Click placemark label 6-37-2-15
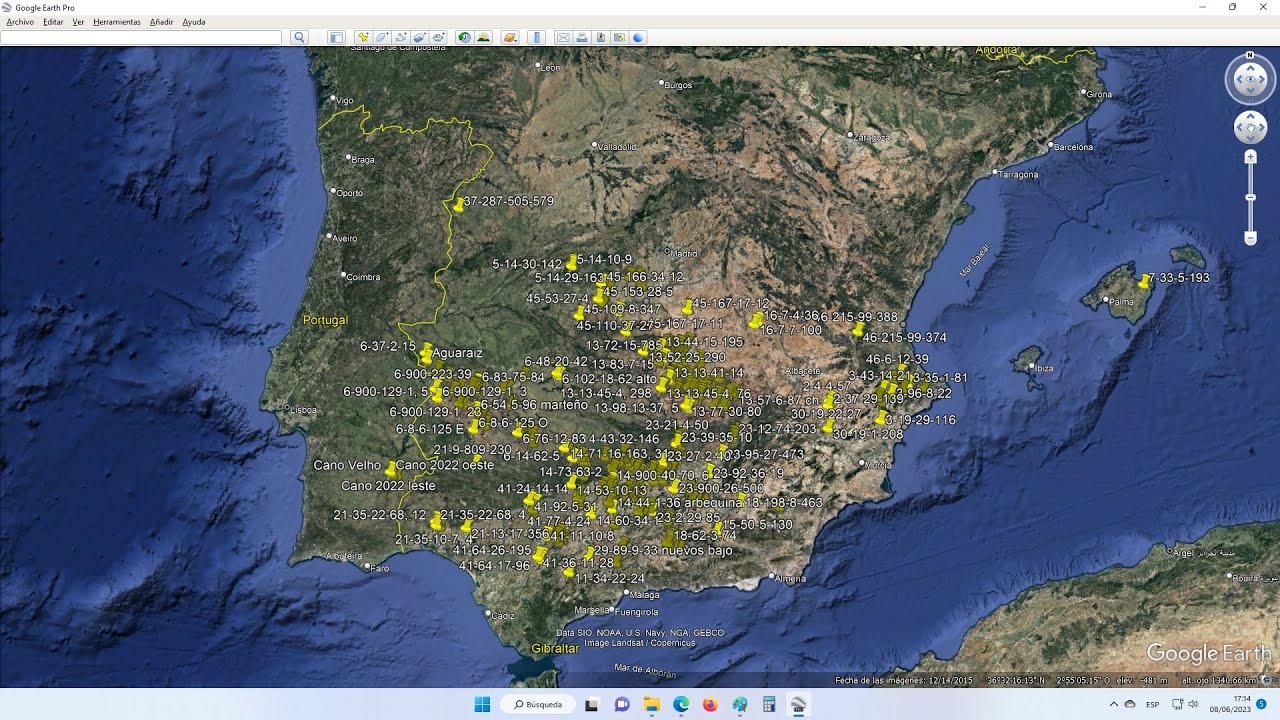 (387, 345)
